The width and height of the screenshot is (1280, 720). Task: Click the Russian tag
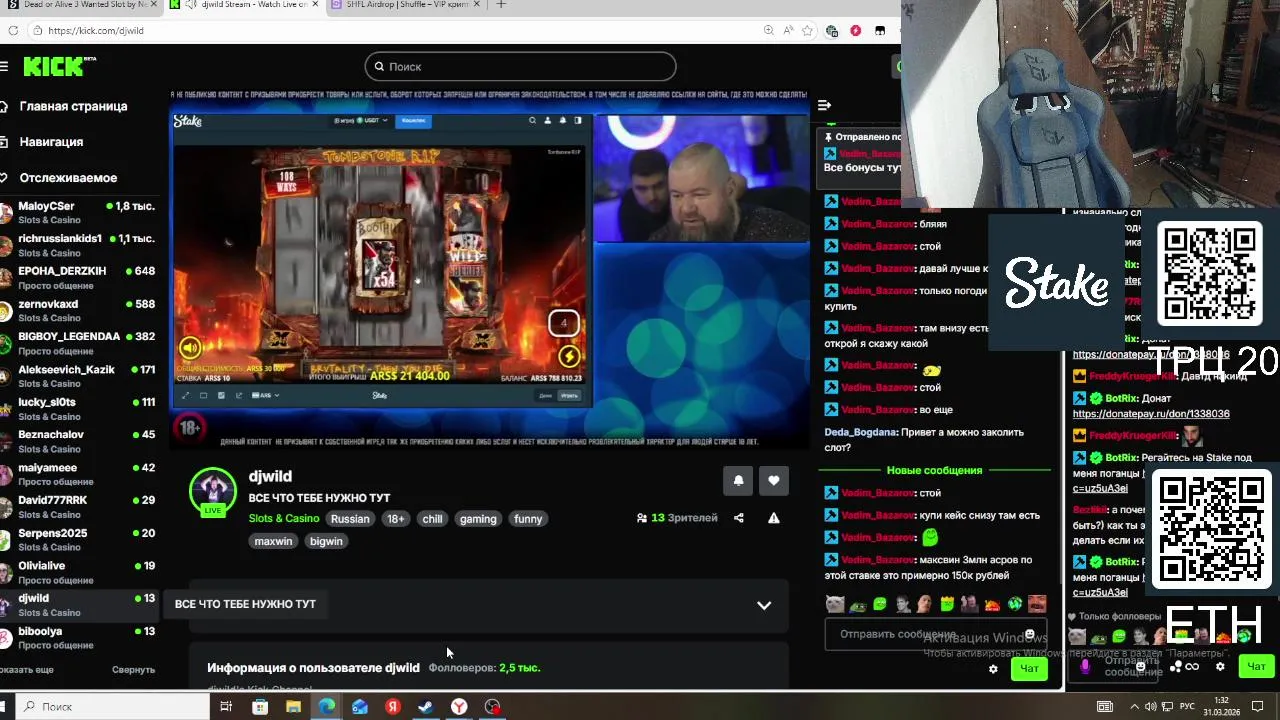point(350,519)
